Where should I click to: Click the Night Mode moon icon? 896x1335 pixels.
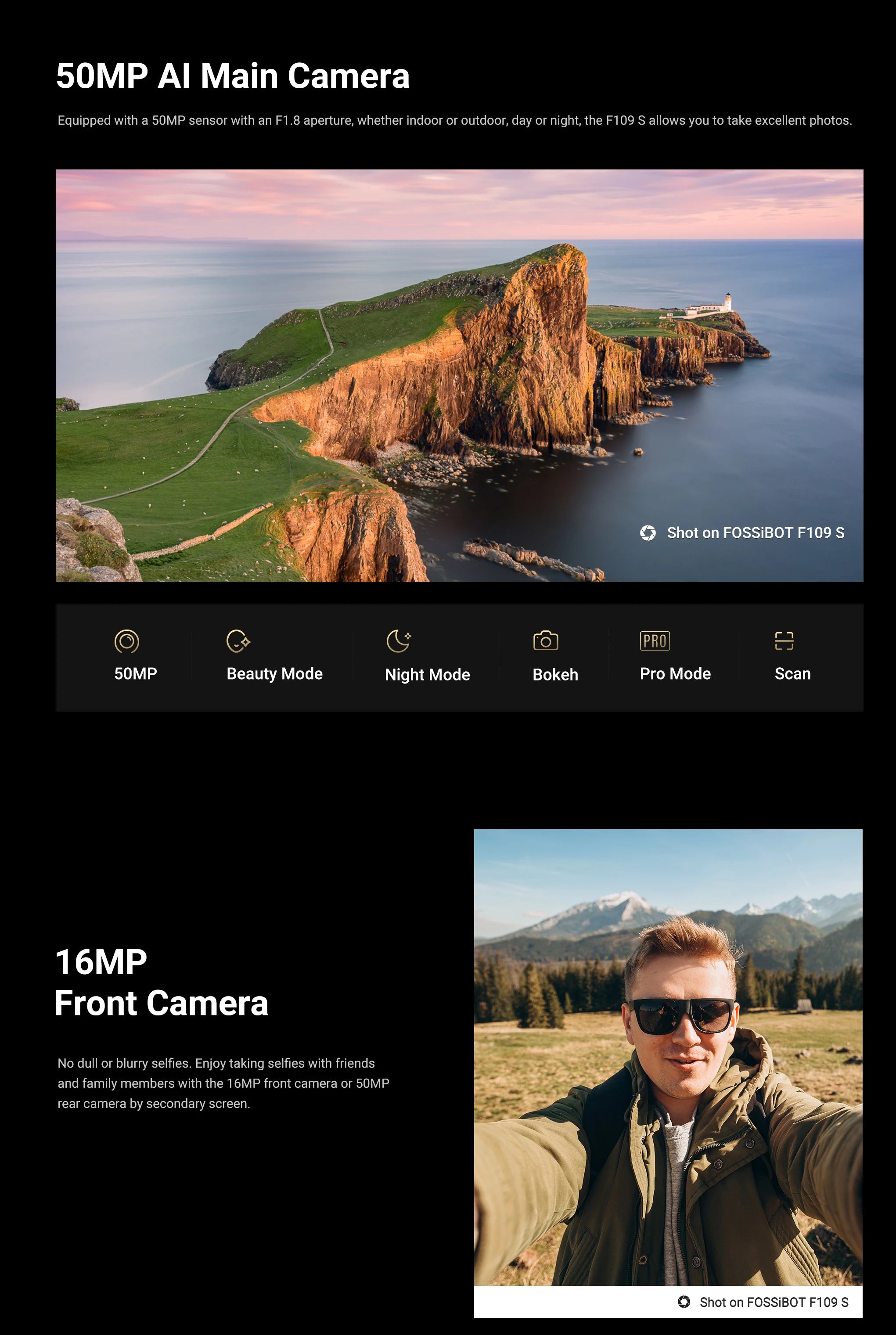point(398,641)
